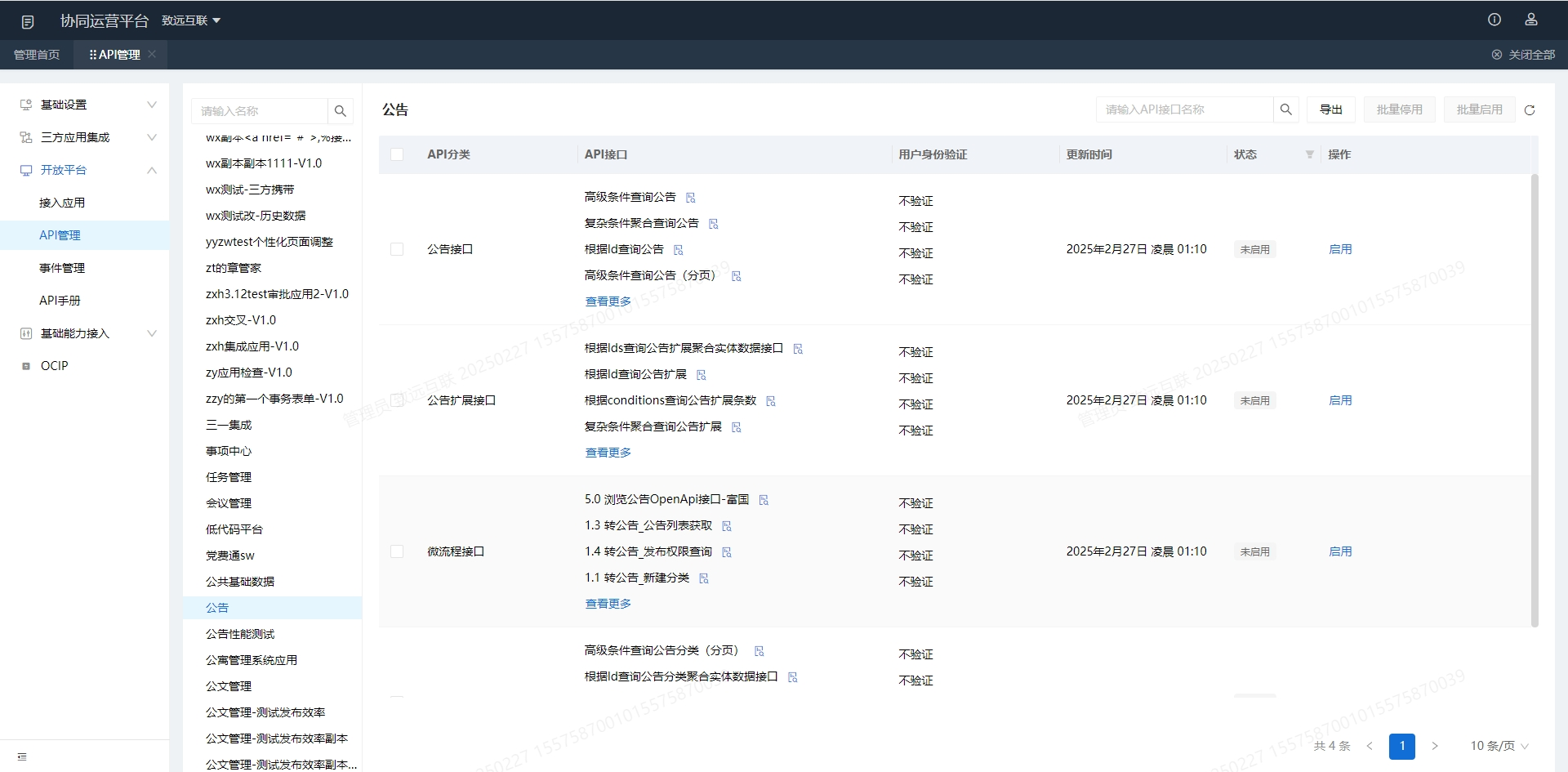Click the info icon in top bar

point(1494,20)
